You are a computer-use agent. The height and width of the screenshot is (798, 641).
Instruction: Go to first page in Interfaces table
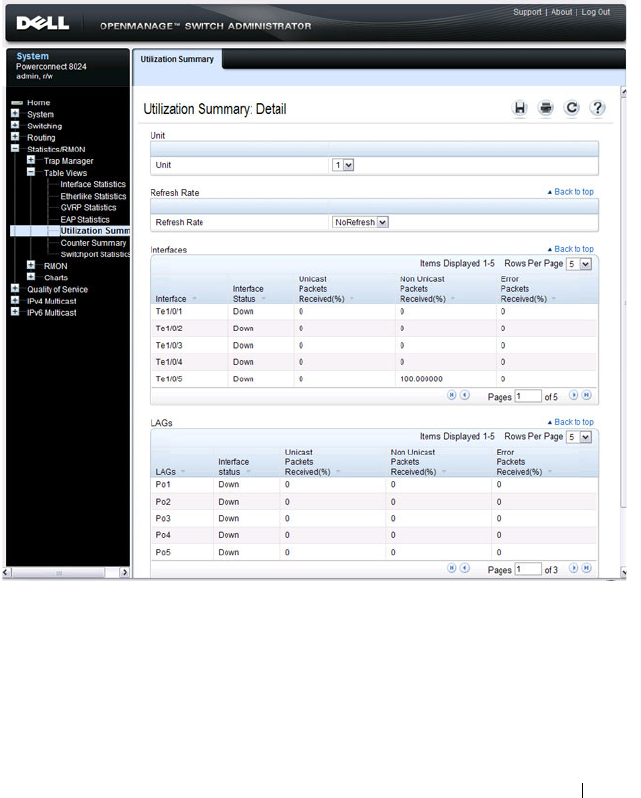(x=451, y=395)
